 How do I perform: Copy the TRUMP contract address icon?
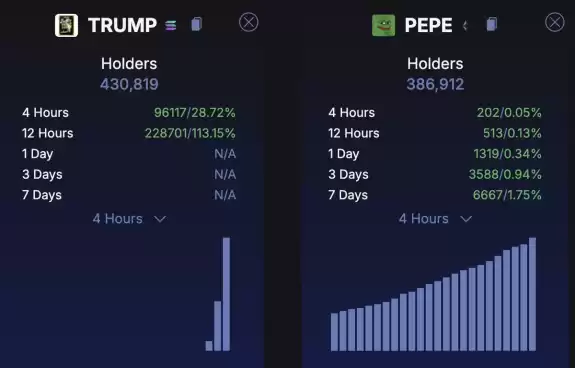[197, 25]
